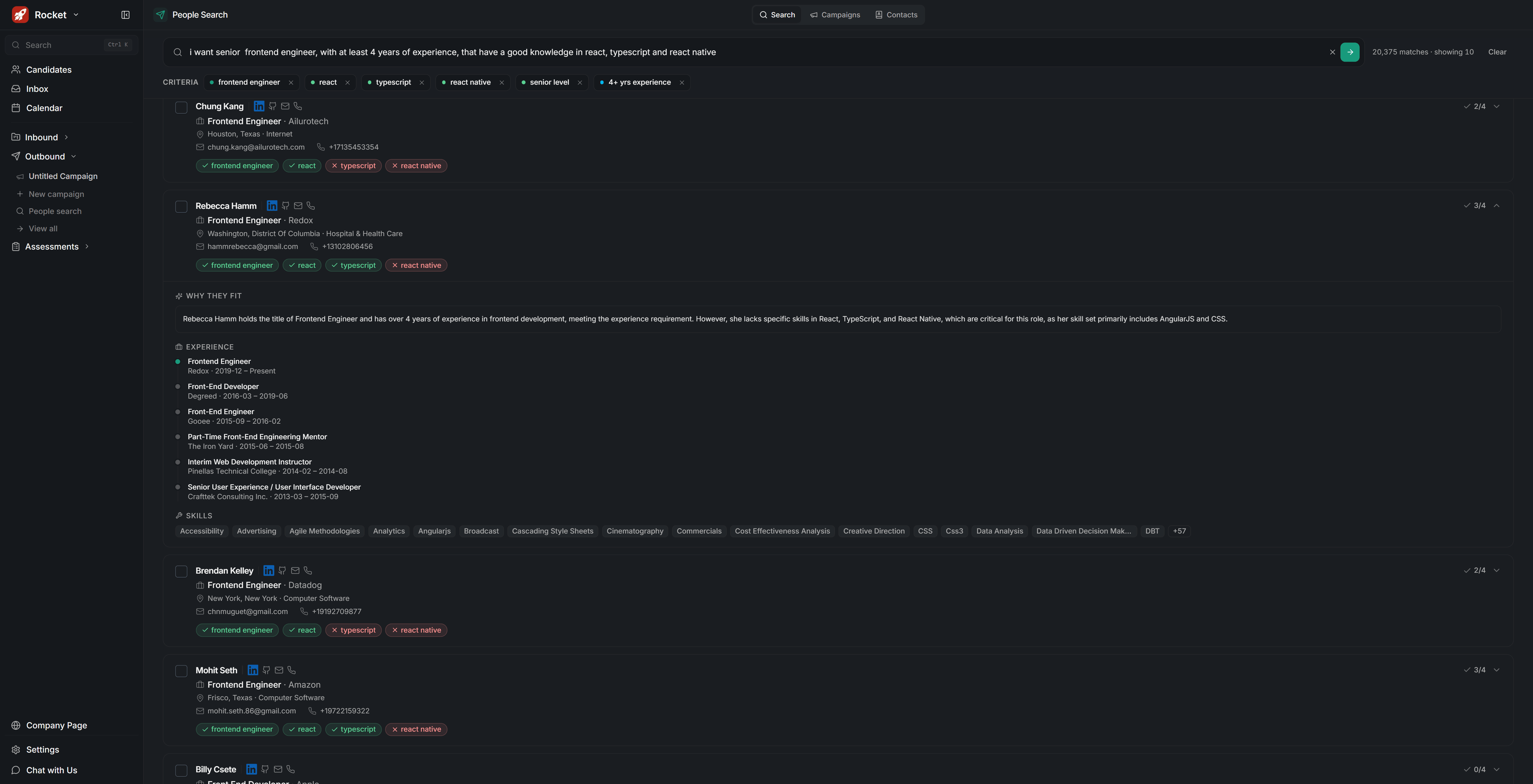Image resolution: width=1533 pixels, height=784 pixels.
Task: Open the Rocket workspace dropdown
Action: tap(75, 15)
